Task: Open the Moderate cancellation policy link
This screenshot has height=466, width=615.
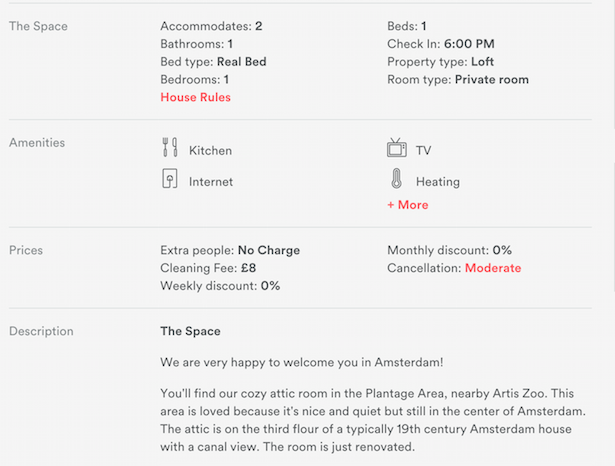Action: pos(493,268)
